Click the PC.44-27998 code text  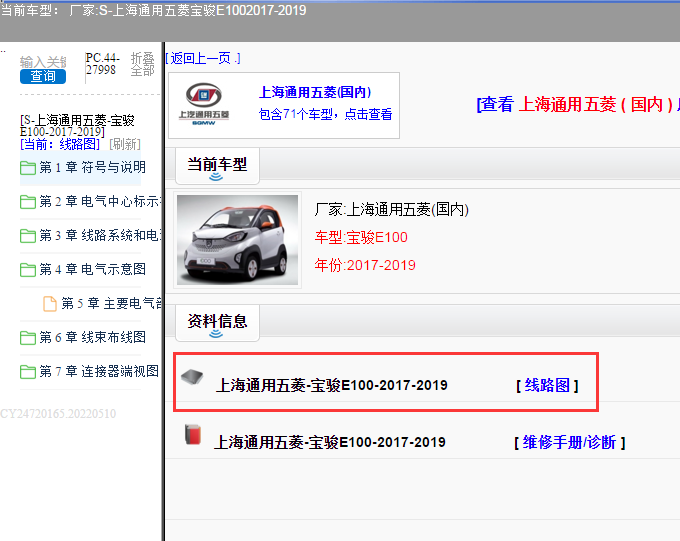102,64
